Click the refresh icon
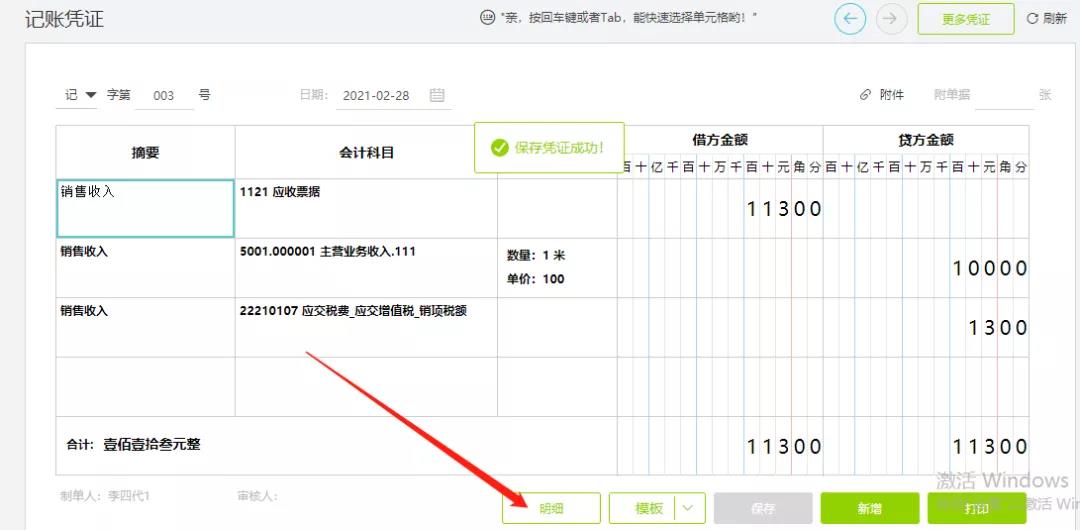 (x=1033, y=19)
